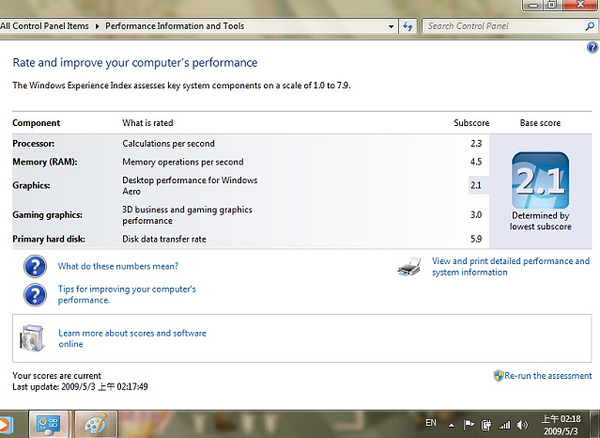
Task: Click the Memory subscore 4.5
Action: coord(476,162)
